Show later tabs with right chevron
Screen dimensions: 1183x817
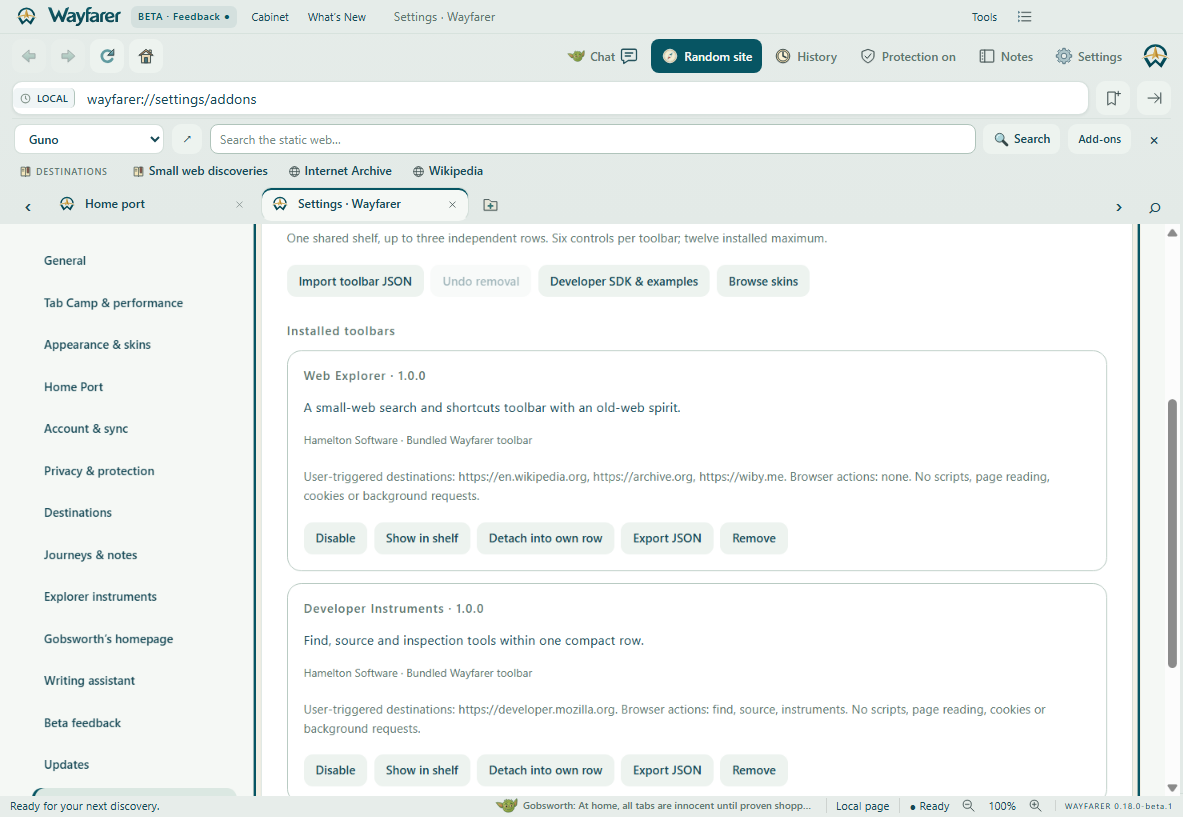tap(1119, 207)
